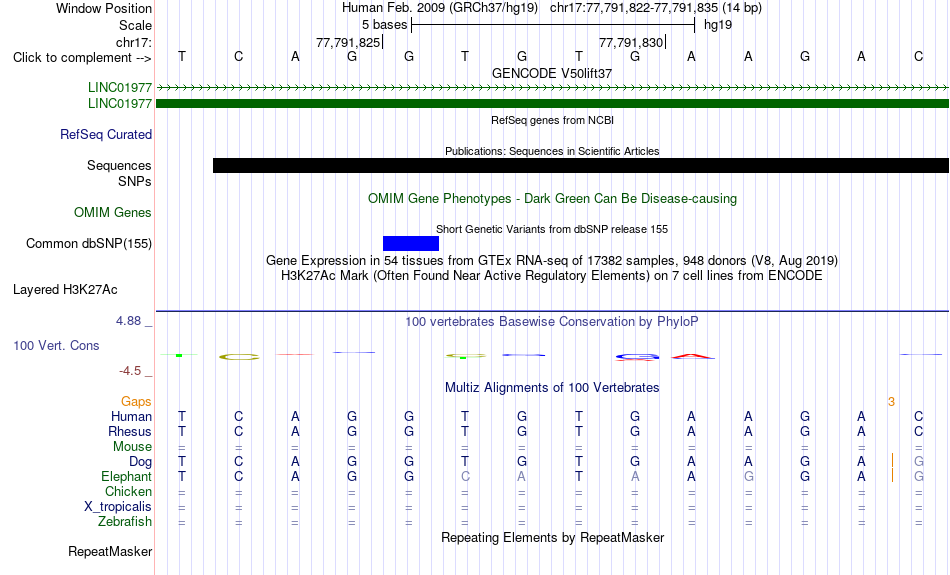The image size is (950, 575).
Task: Click the hg19 label beside the scale bar
Action: [718, 25]
